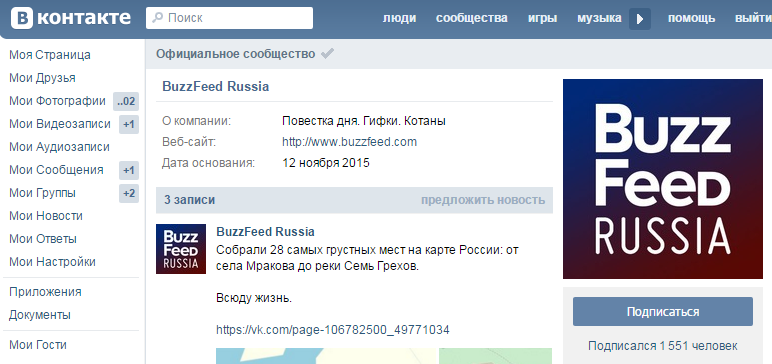Follow the http://www.buzzfeed.com website link
Screen dimensions: 772x364
tap(350, 142)
